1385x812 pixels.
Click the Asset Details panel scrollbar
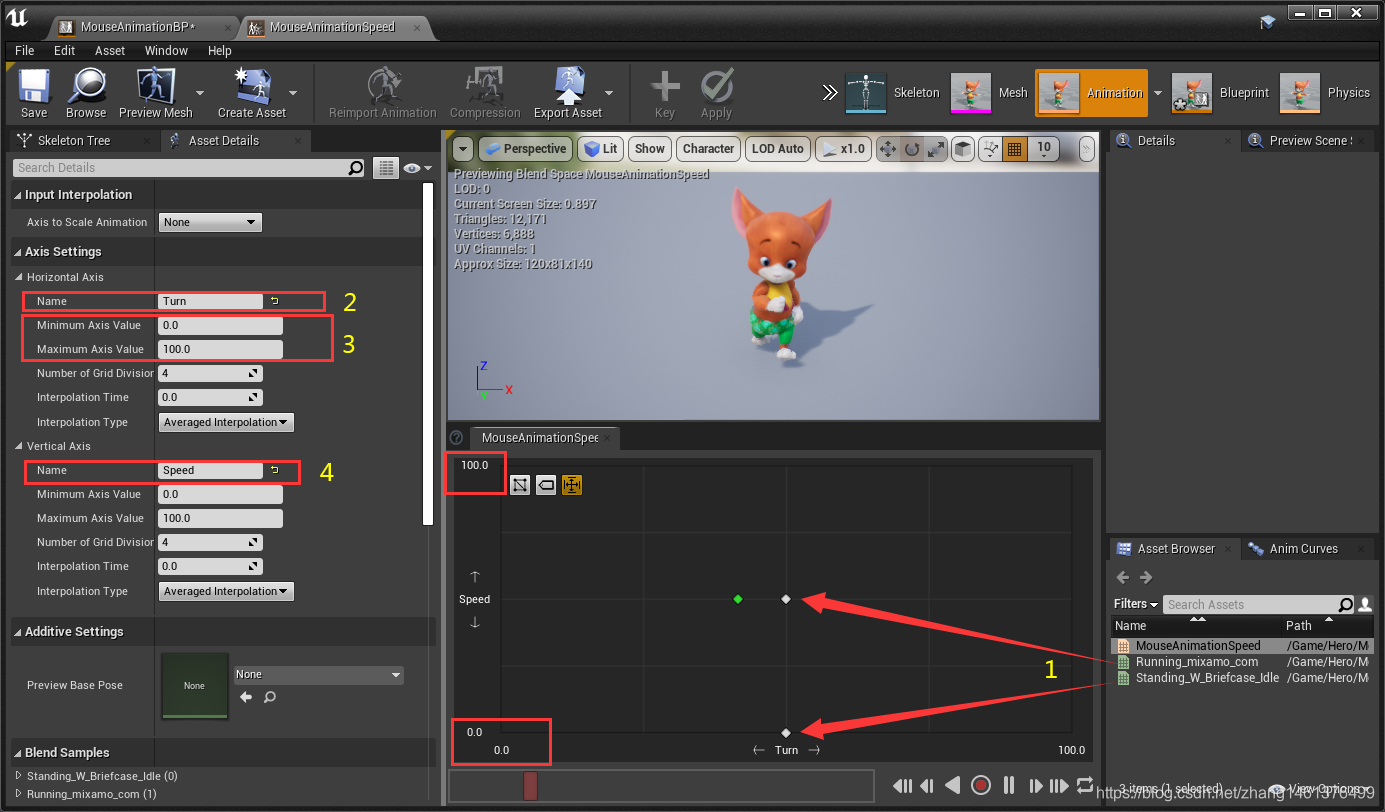(x=428, y=354)
